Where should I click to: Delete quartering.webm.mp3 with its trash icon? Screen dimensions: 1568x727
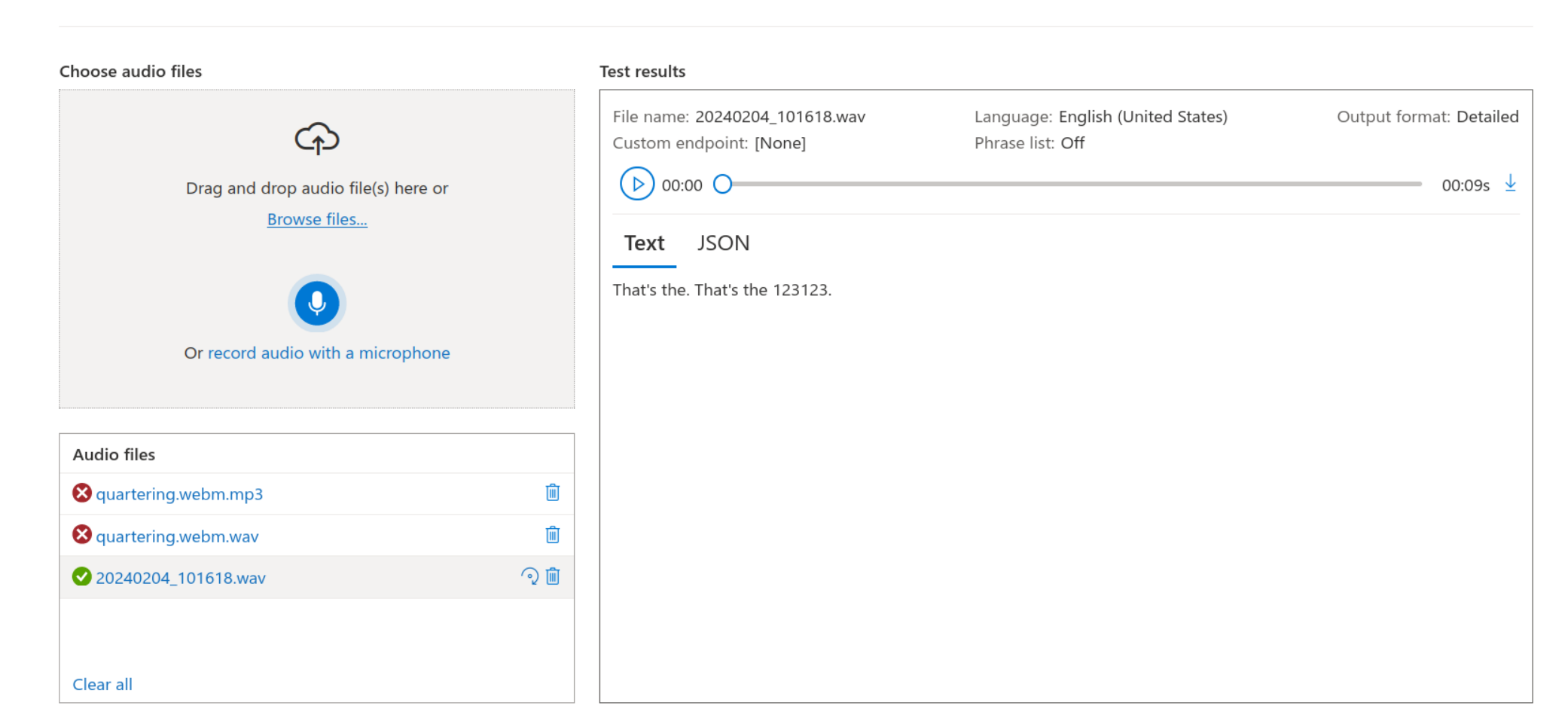(x=553, y=493)
